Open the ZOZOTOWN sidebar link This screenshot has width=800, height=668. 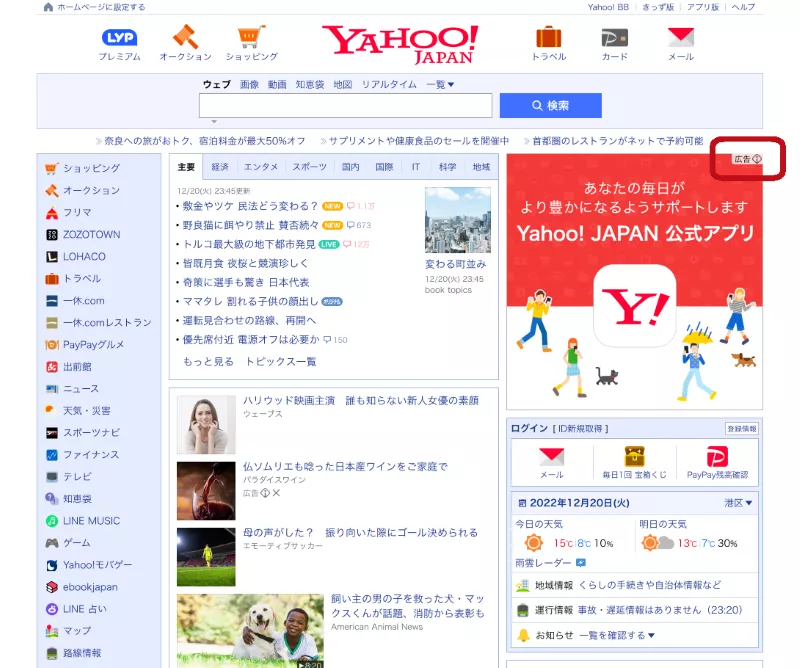click(x=91, y=234)
